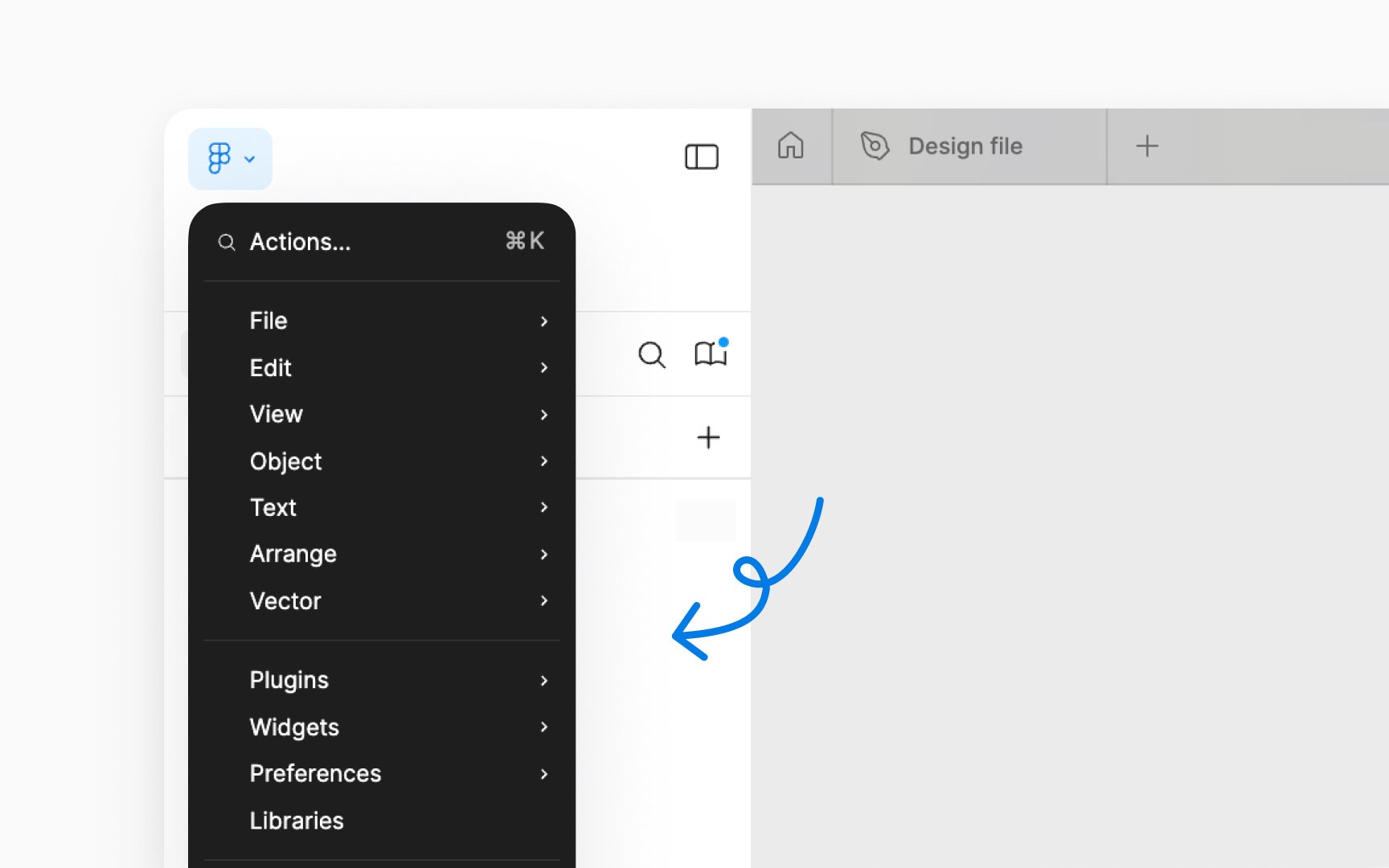Toggle the sidebar panel layout icon
The height and width of the screenshot is (868, 1389).
(701, 157)
